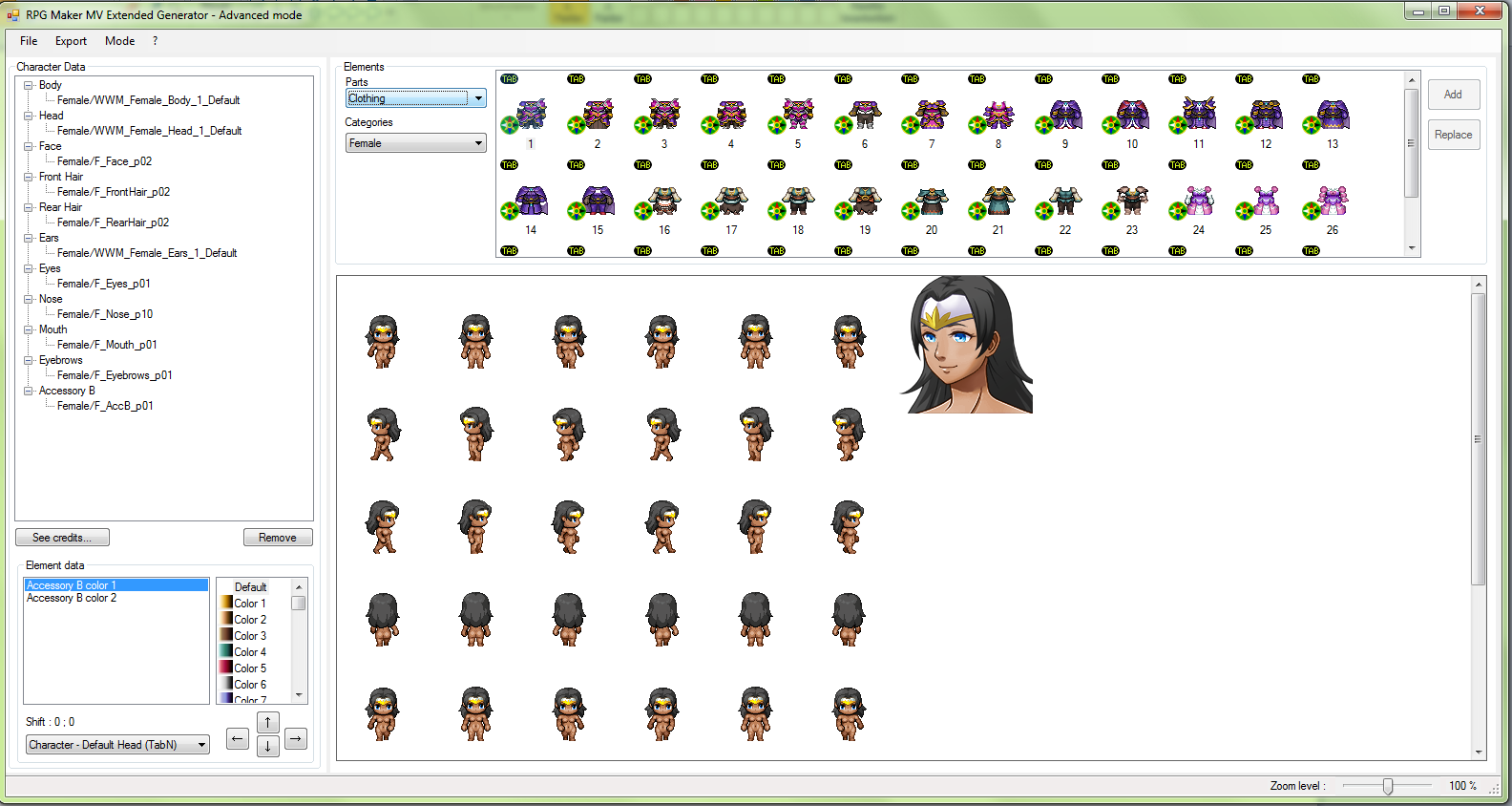Open the Export menu
The image size is (1512, 806).
71,41
